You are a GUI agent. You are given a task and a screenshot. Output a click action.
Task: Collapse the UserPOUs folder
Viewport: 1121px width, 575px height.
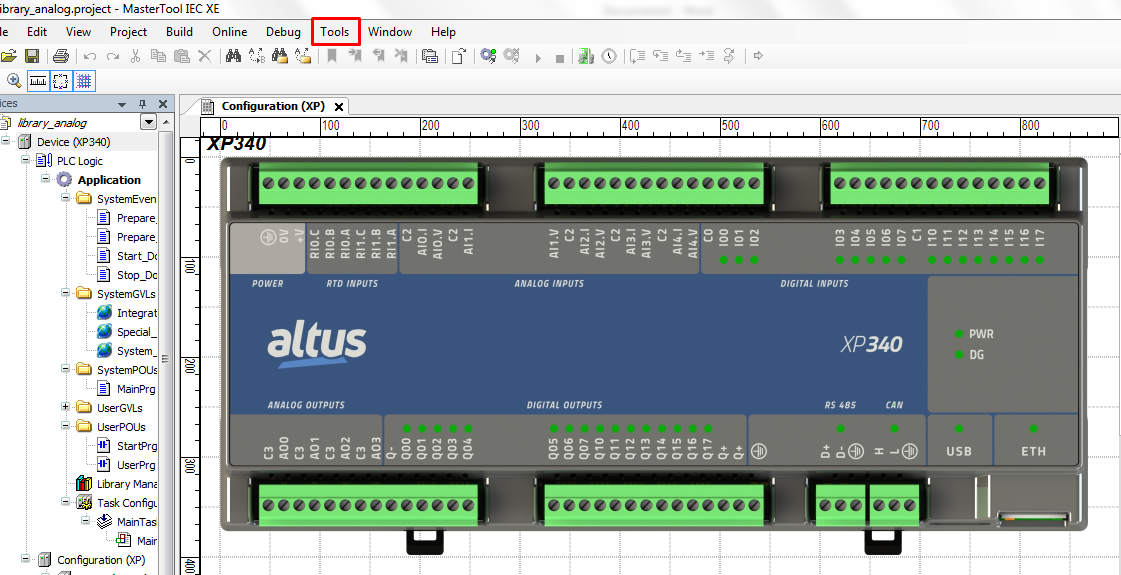coord(65,426)
